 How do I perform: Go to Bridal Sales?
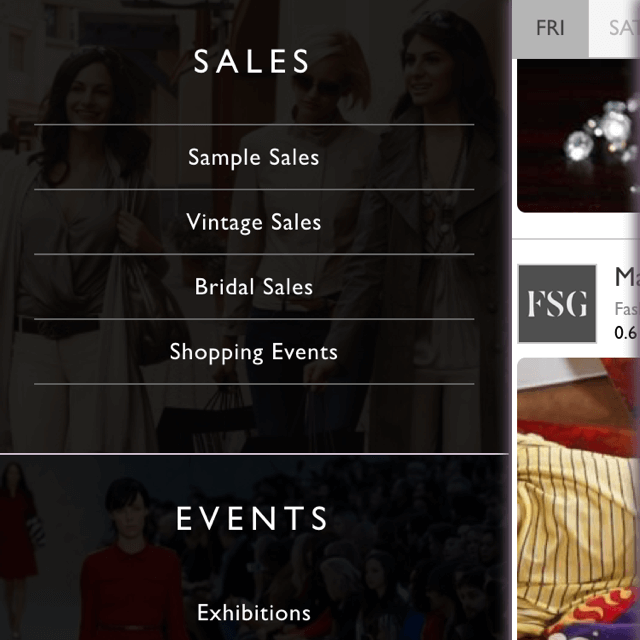[x=253, y=287]
